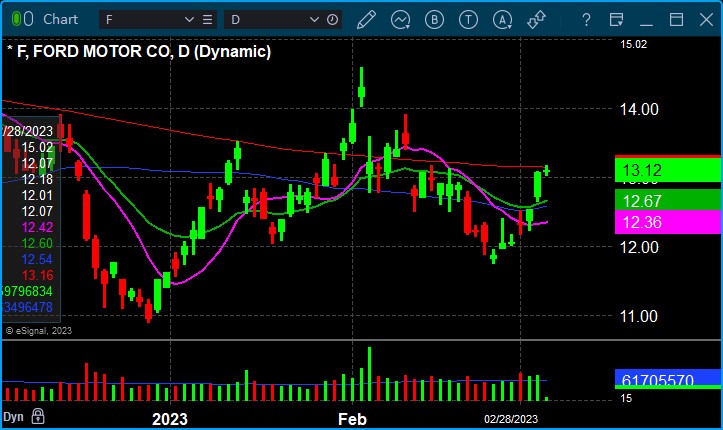Open the time template clock icon
Screen dimensions: 723x430
[332, 19]
